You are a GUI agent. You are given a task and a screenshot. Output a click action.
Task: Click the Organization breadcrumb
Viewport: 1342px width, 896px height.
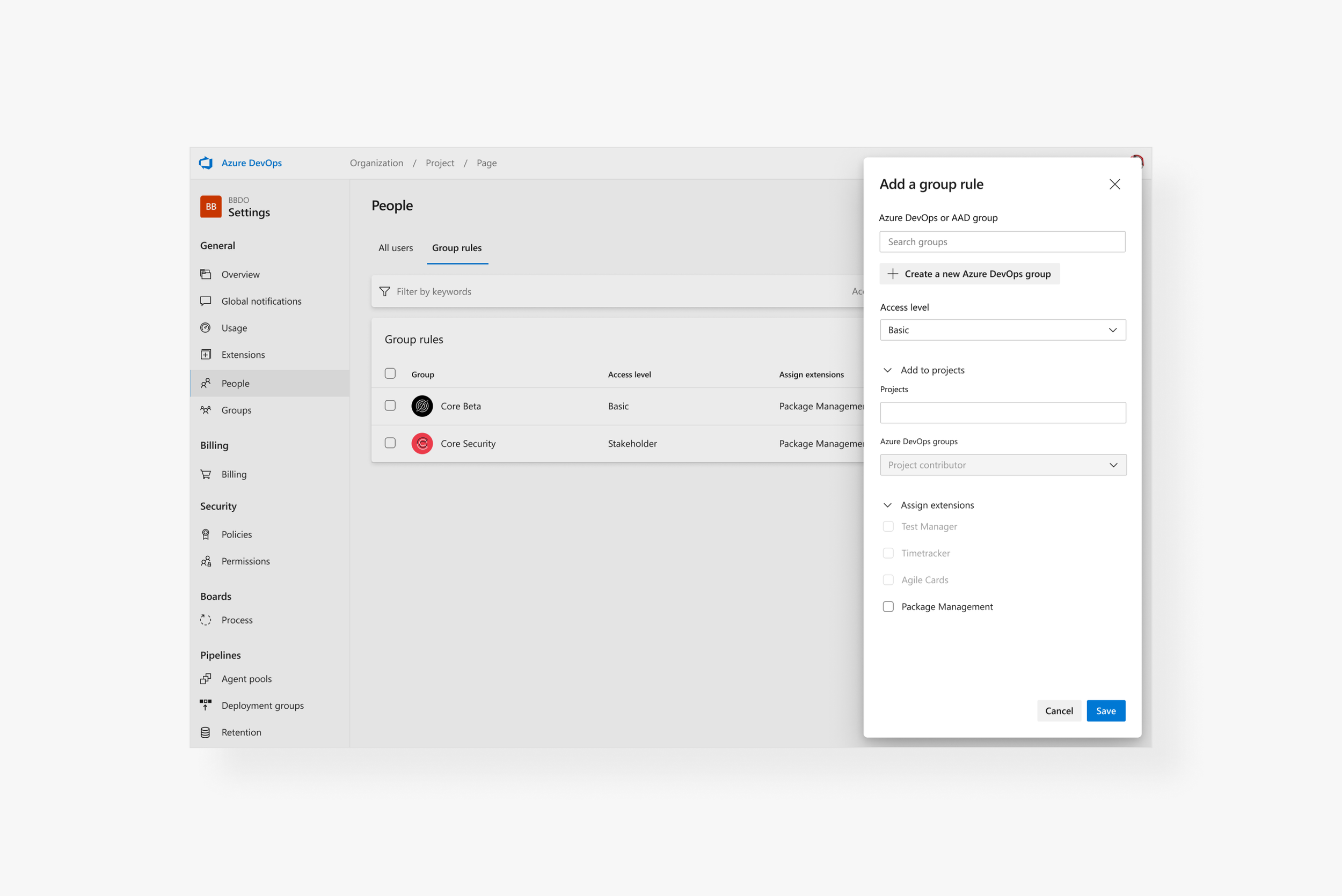coord(377,163)
